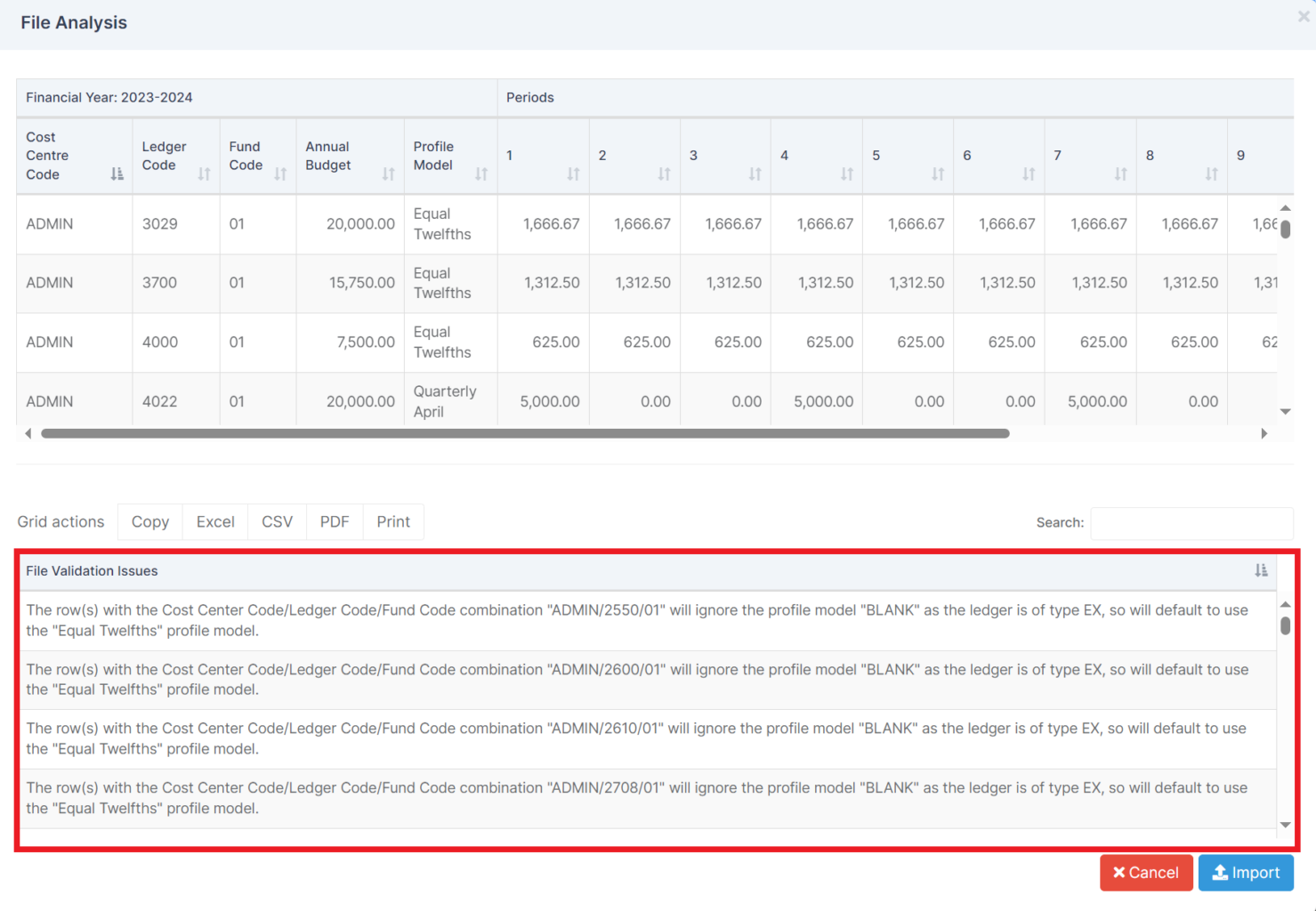Export grid as CSV

[x=277, y=521]
